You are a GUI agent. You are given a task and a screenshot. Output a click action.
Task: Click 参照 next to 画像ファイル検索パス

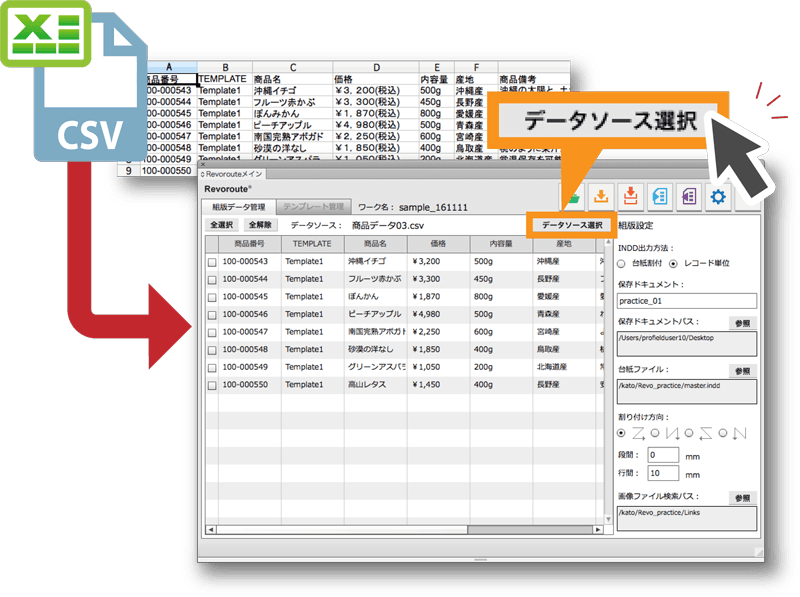coord(743,498)
